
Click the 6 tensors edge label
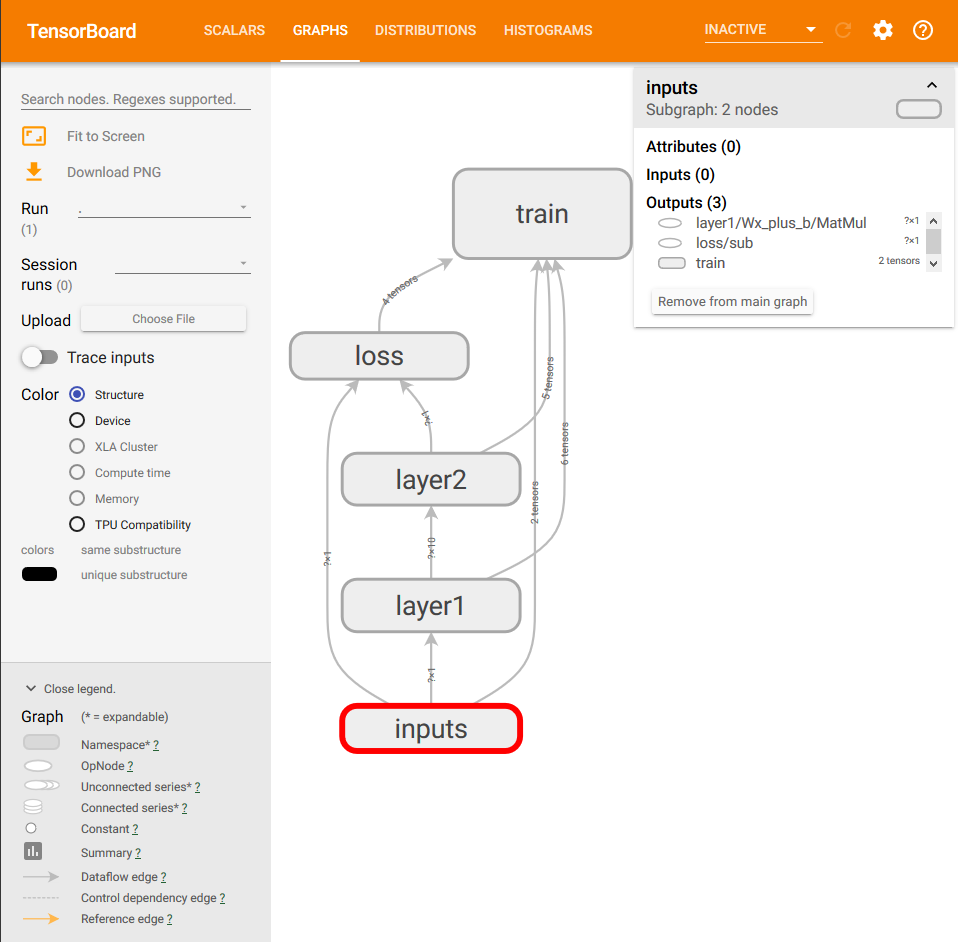pyautogui.click(x=565, y=444)
